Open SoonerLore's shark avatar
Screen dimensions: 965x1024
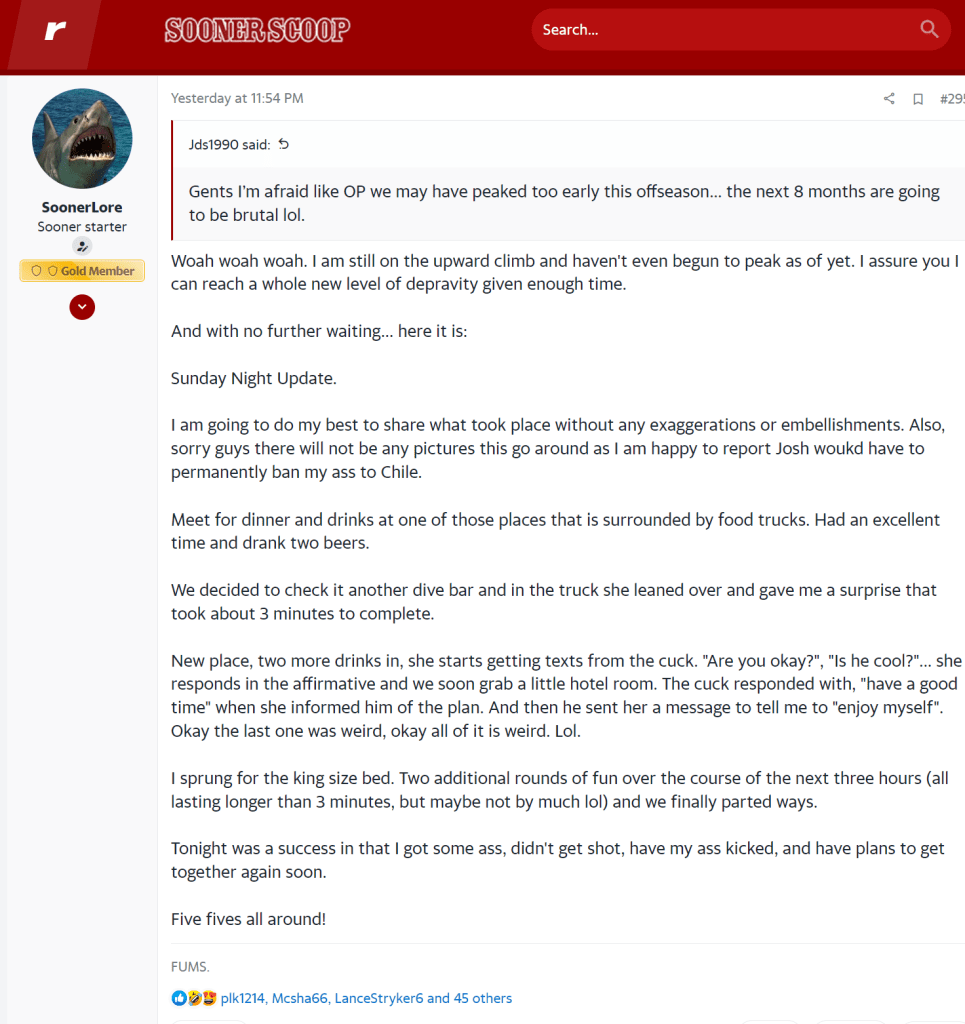point(82,138)
